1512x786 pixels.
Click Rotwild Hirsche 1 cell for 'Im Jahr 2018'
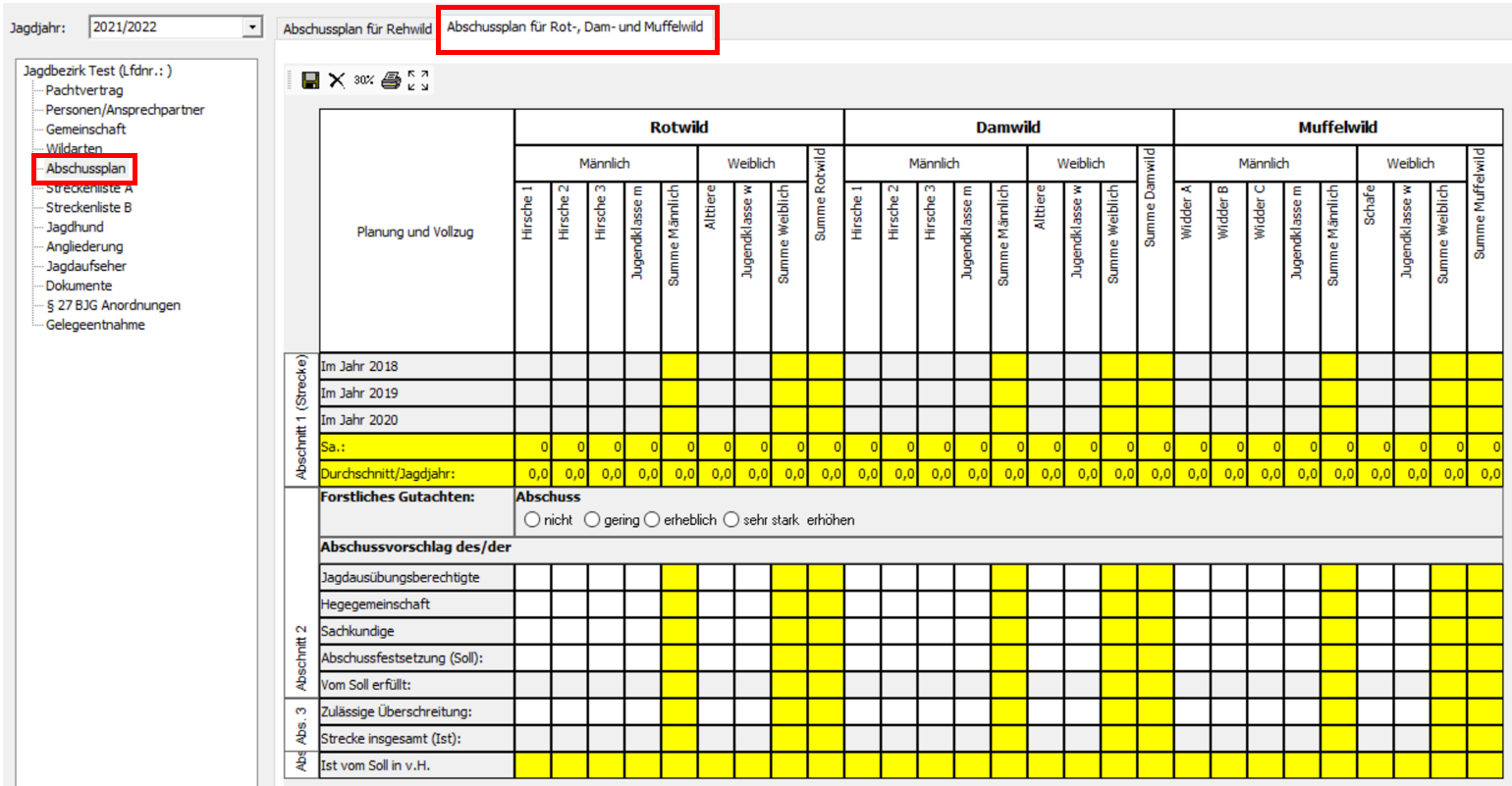click(533, 366)
